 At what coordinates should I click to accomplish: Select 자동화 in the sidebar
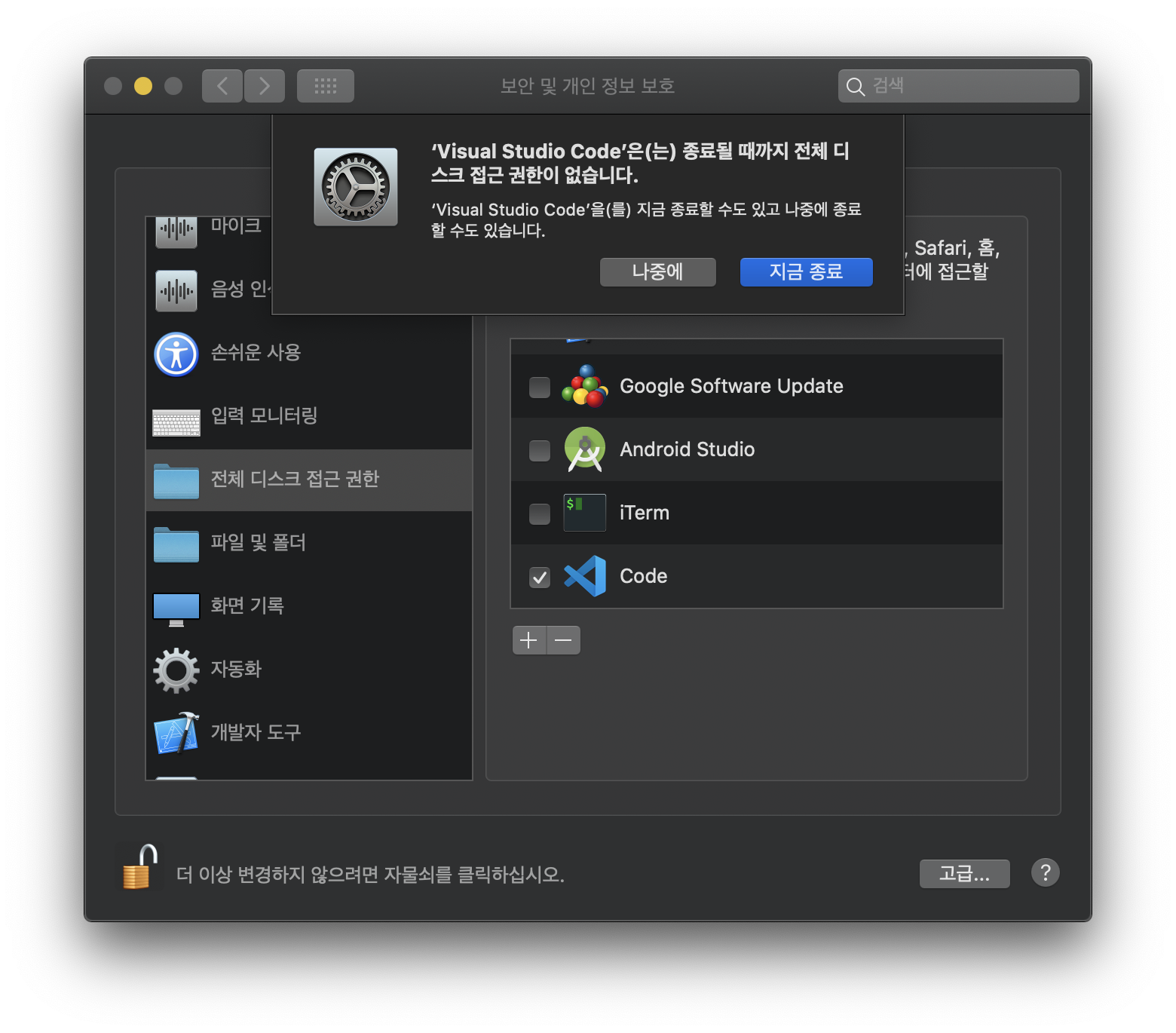tap(309, 670)
